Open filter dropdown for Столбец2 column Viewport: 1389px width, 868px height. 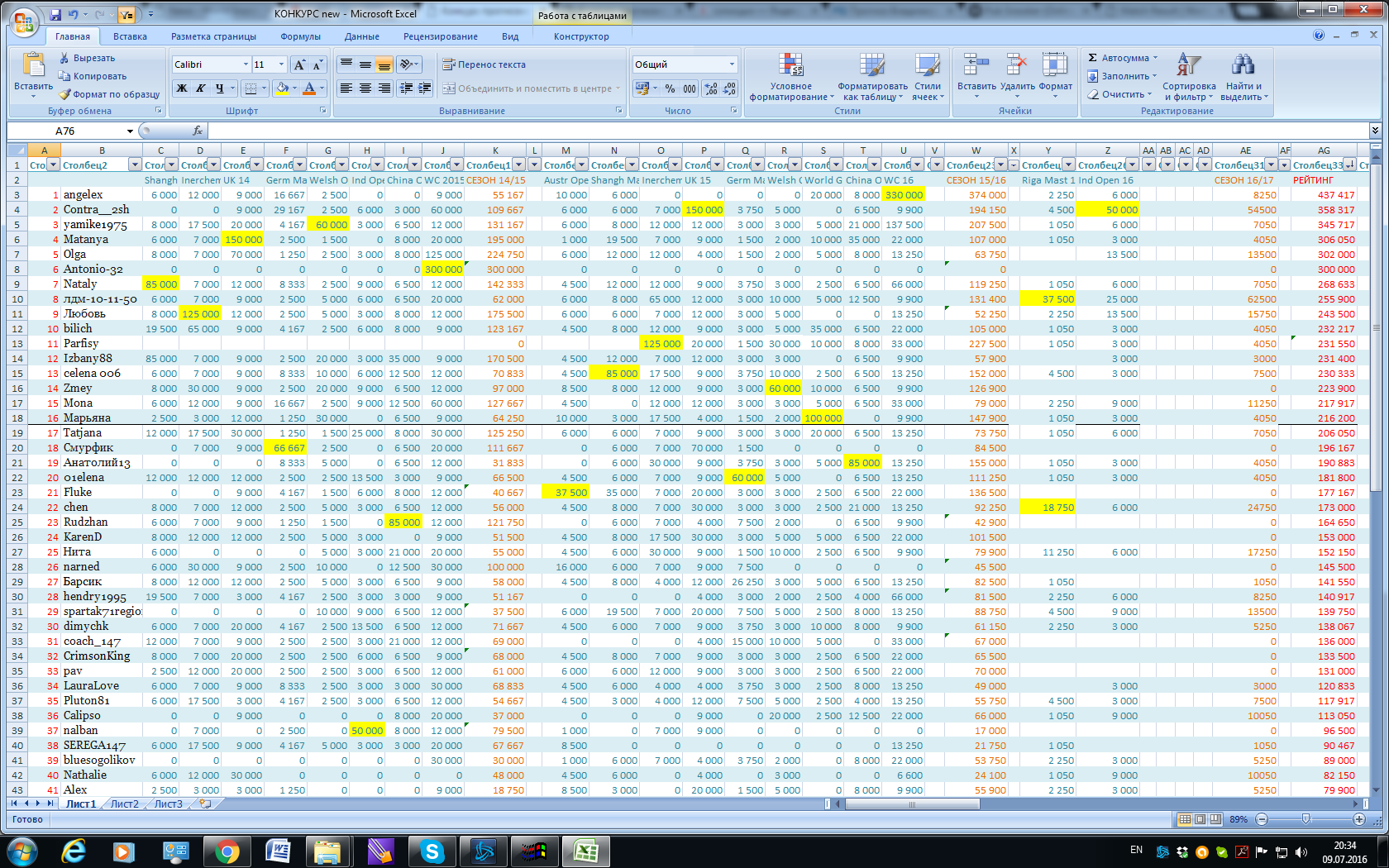coord(133,165)
